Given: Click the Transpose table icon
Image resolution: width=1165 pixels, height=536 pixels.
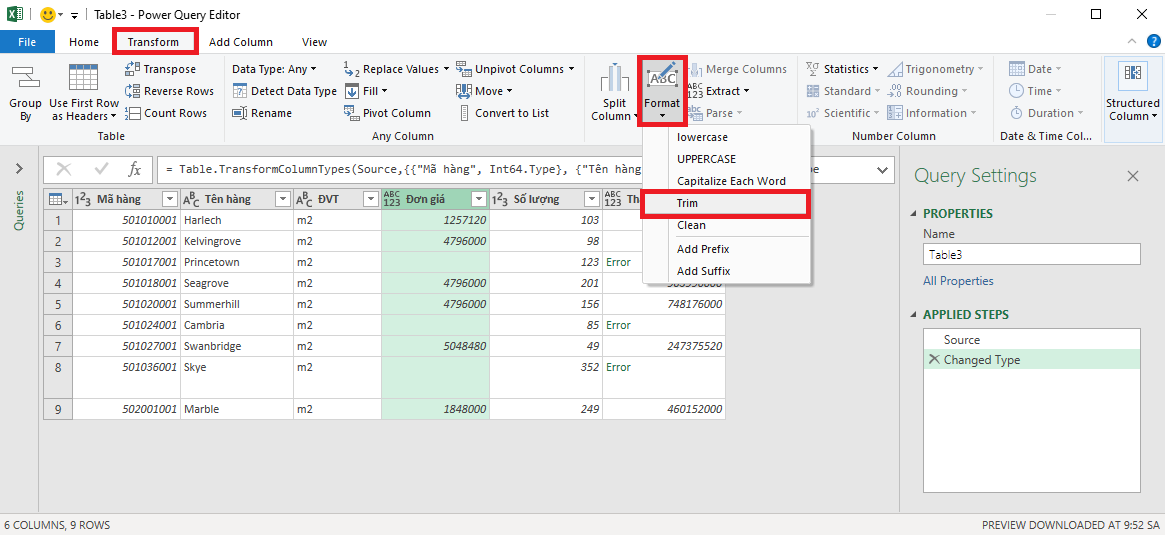Looking at the screenshot, I should 133,69.
